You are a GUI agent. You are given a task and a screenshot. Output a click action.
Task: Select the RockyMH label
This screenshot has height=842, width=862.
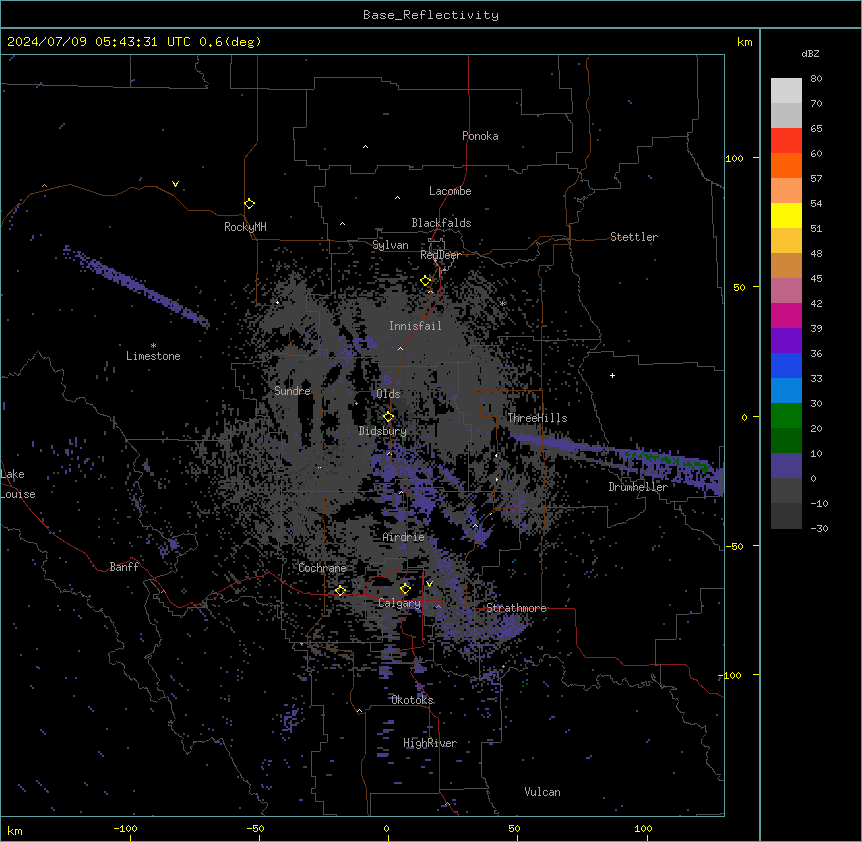click(x=245, y=227)
